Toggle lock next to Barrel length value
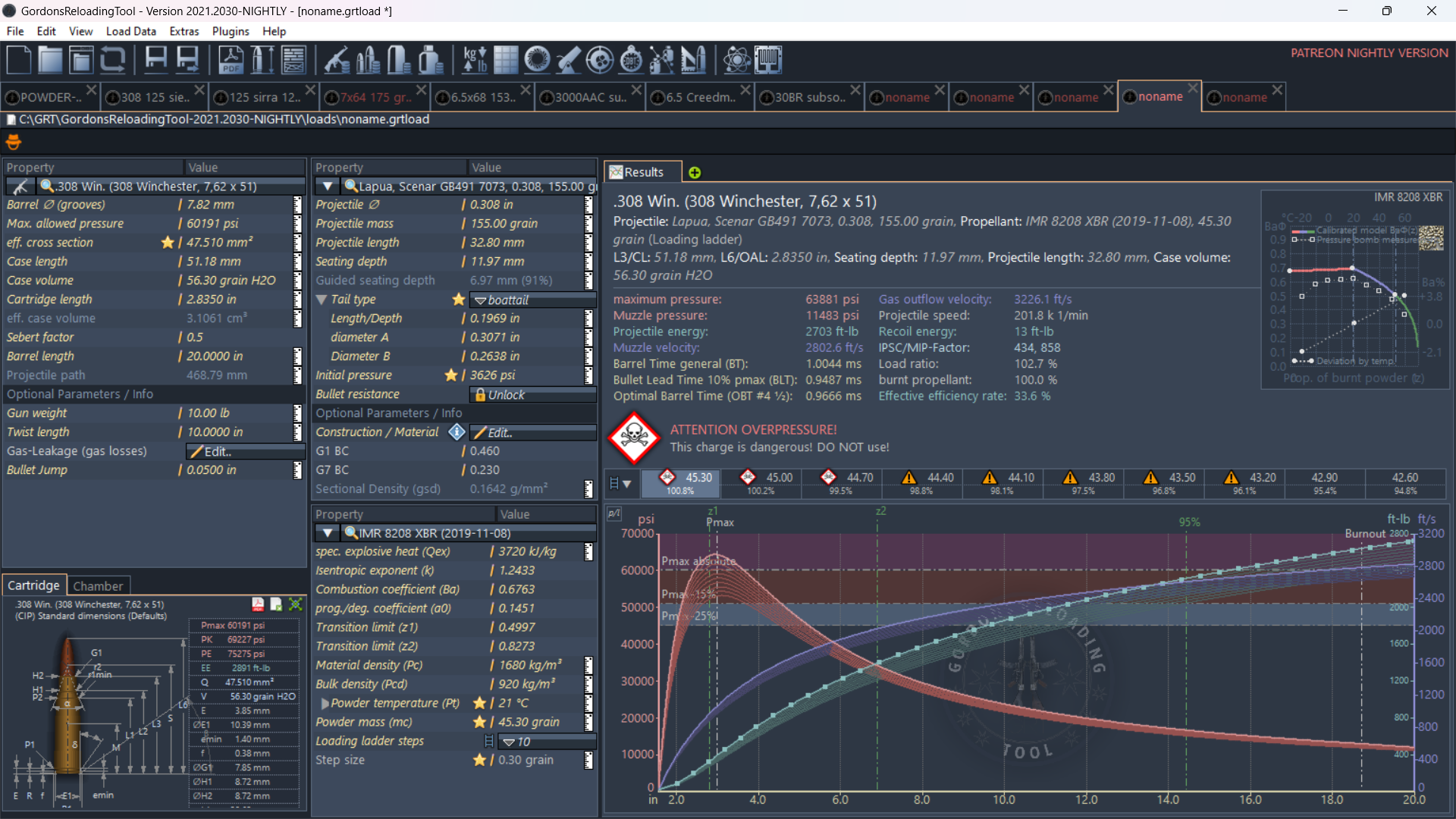1456x819 pixels. [x=297, y=356]
